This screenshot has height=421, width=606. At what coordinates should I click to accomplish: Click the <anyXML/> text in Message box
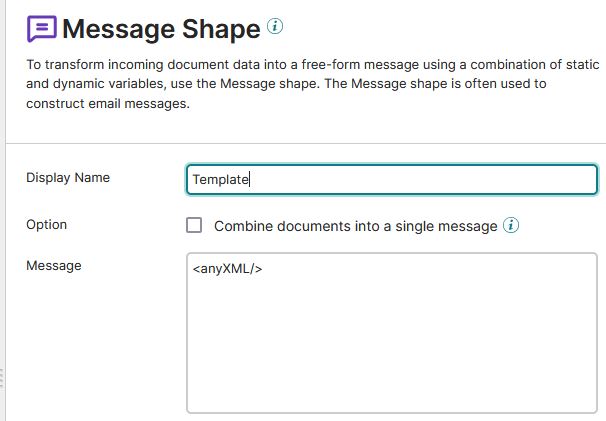pos(227,269)
